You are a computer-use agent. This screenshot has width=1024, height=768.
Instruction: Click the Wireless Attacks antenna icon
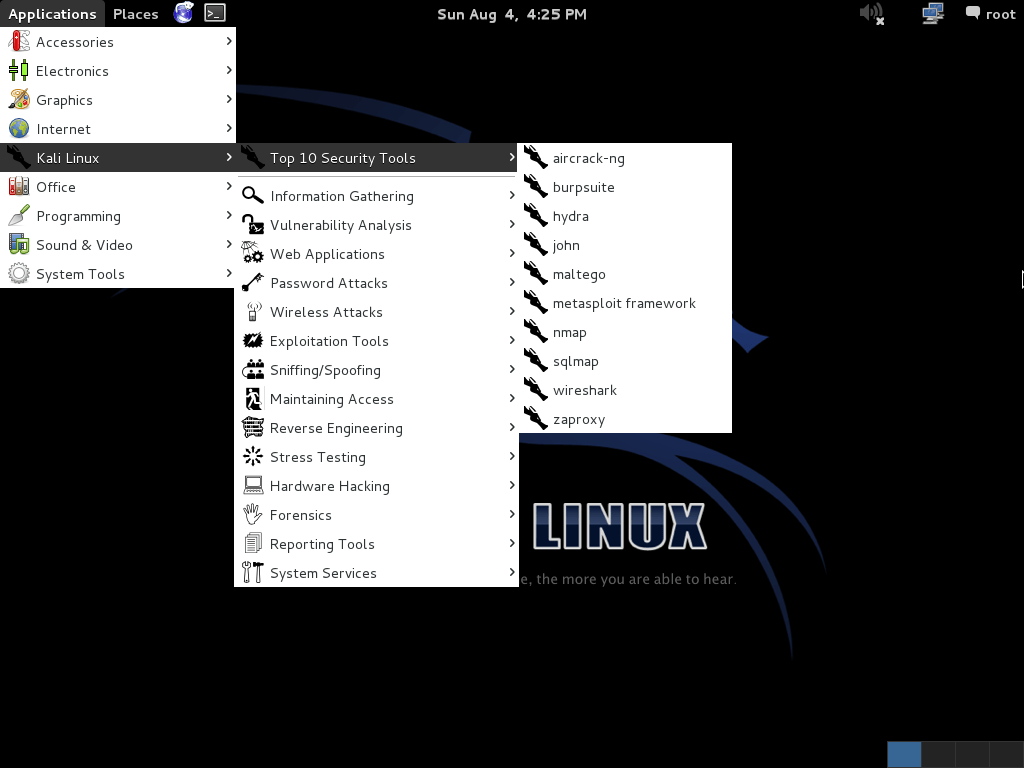(x=252, y=311)
